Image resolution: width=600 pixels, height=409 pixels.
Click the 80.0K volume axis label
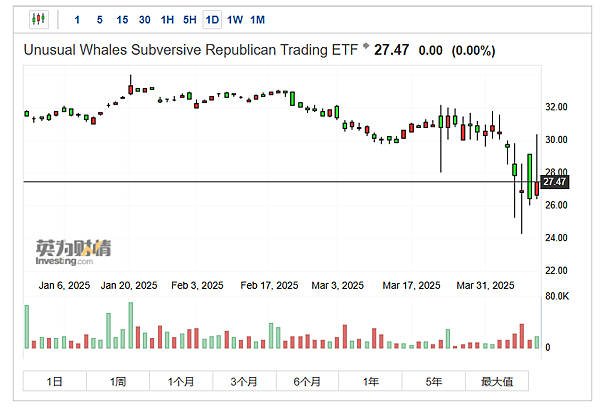[x=557, y=296]
